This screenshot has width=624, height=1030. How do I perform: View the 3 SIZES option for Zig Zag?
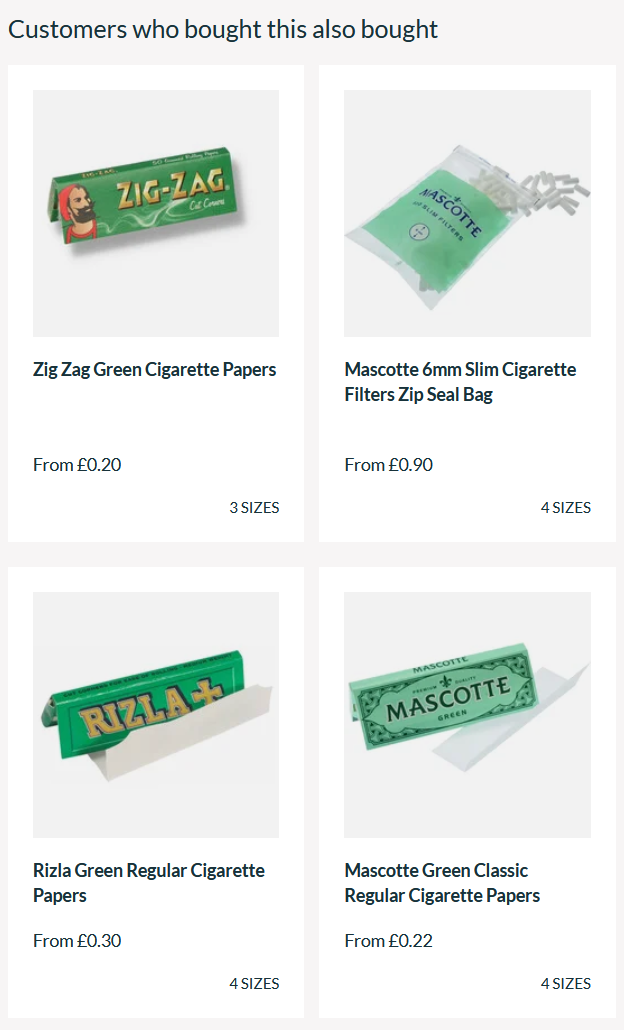coord(254,508)
